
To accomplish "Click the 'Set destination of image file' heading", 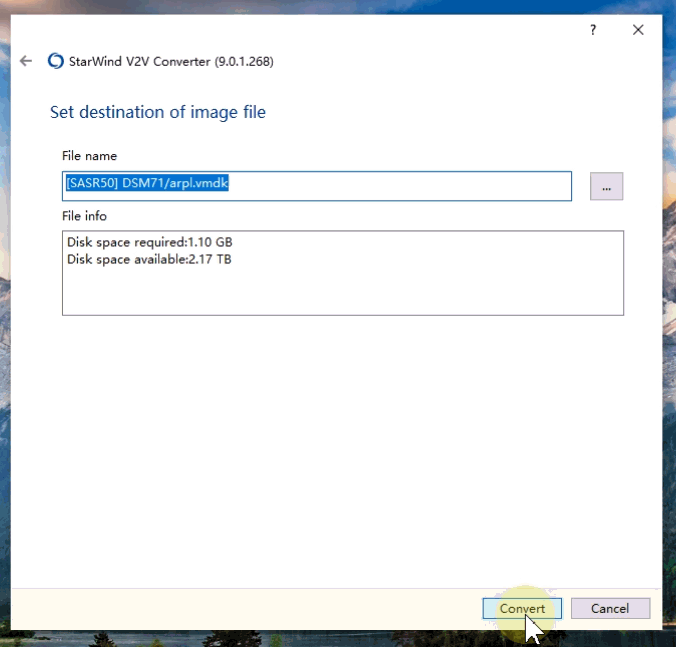I will [158, 112].
